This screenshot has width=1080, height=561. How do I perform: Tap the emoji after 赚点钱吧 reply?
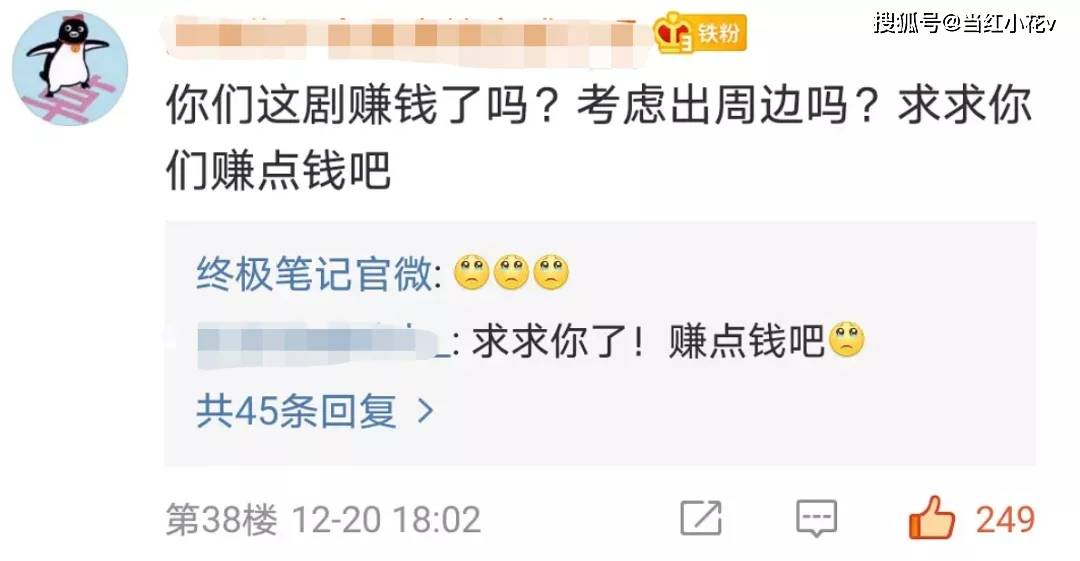847,340
